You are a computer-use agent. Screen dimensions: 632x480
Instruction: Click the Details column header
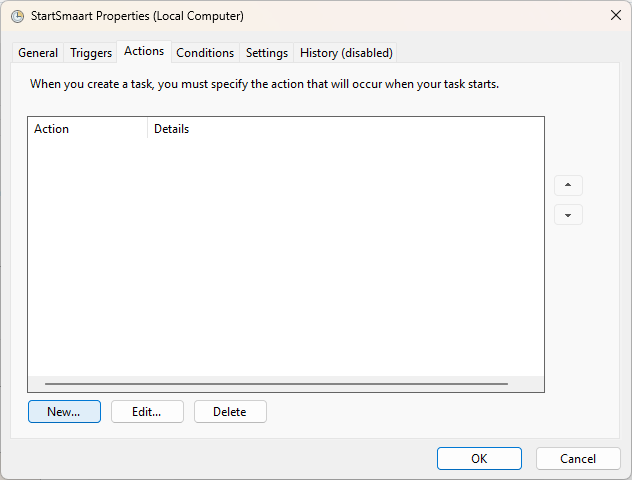(346, 129)
